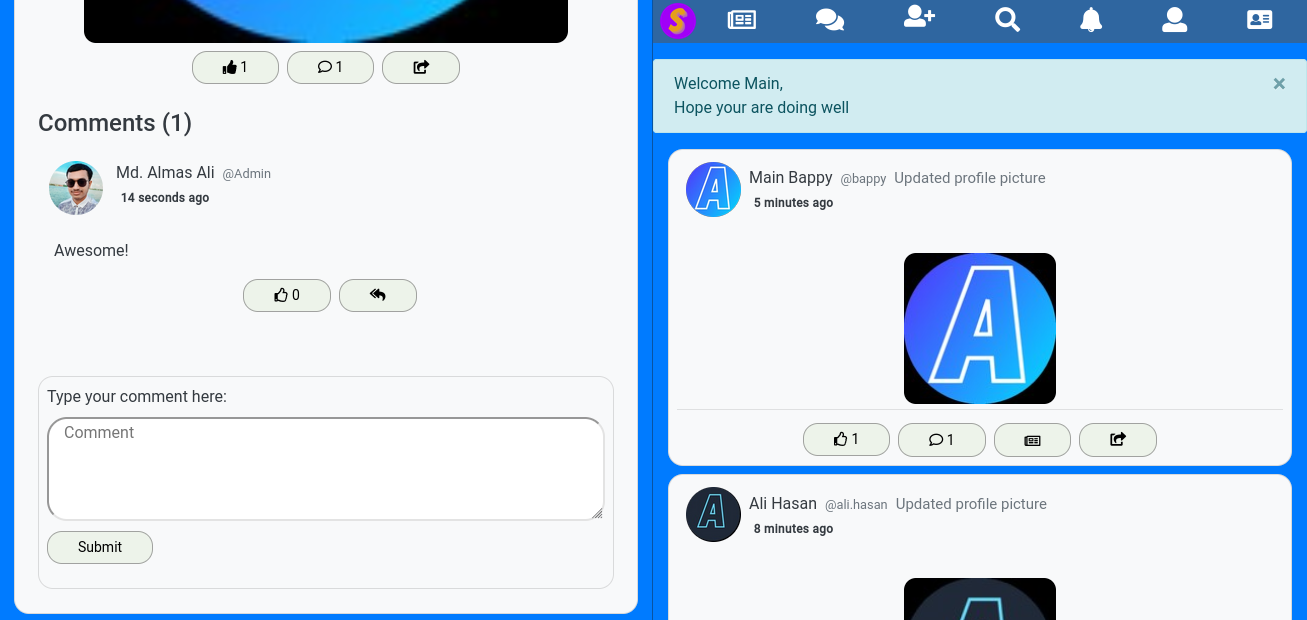Image resolution: width=1307 pixels, height=620 pixels.
Task: Click the 8 minutes ago timestamp
Action: coord(793,529)
